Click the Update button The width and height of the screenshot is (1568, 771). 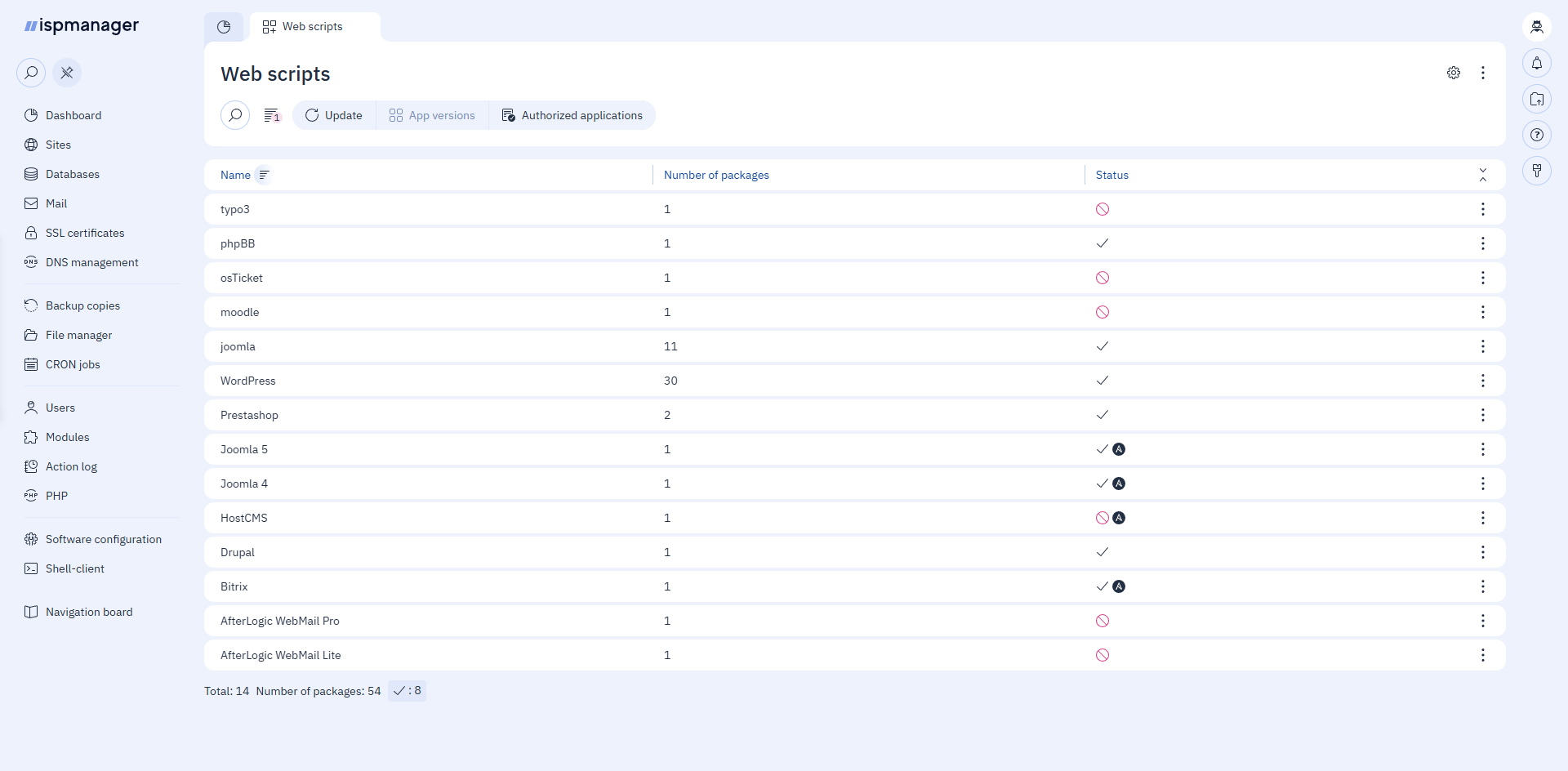click(334, 115)
